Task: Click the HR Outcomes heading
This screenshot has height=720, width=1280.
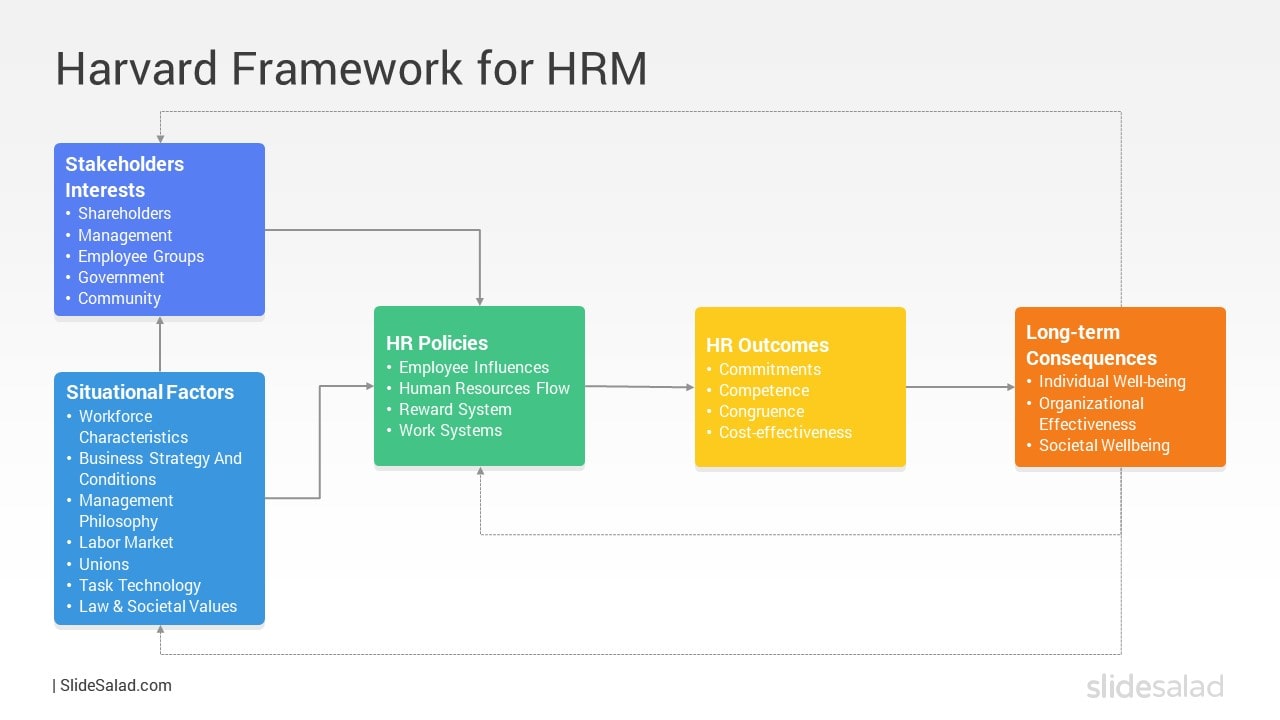Action: pos(767,345)
